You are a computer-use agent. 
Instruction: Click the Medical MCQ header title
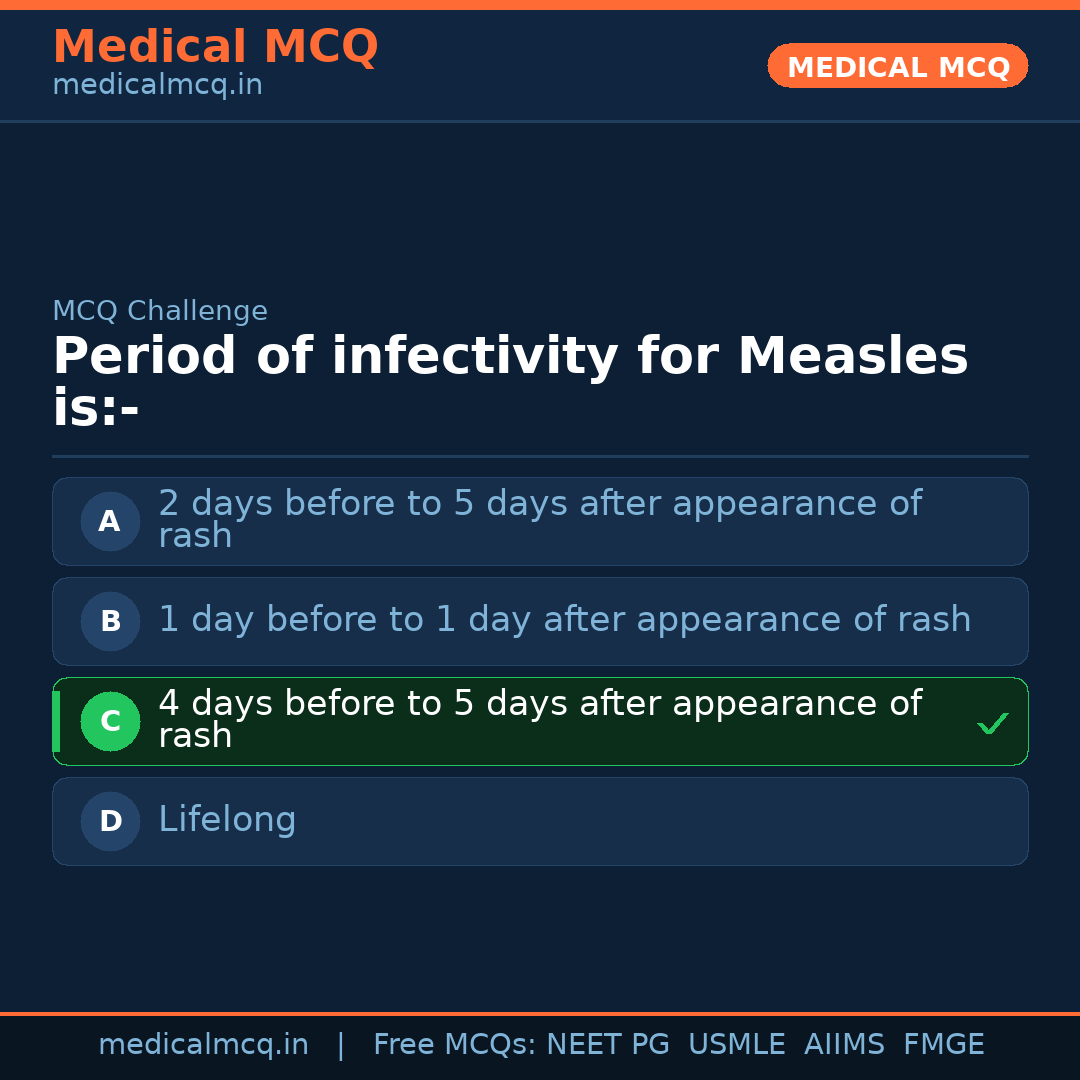point(215,47)
